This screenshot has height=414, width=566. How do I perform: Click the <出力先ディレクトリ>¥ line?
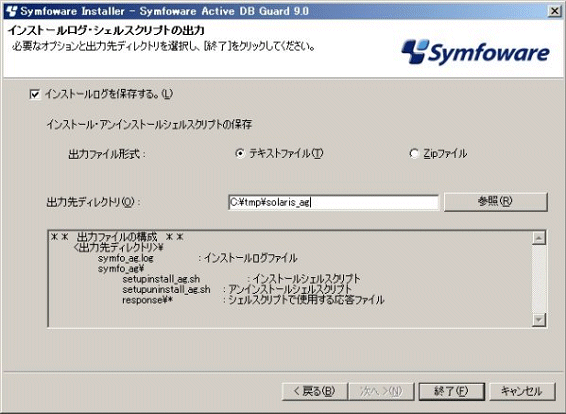[118, 248]
